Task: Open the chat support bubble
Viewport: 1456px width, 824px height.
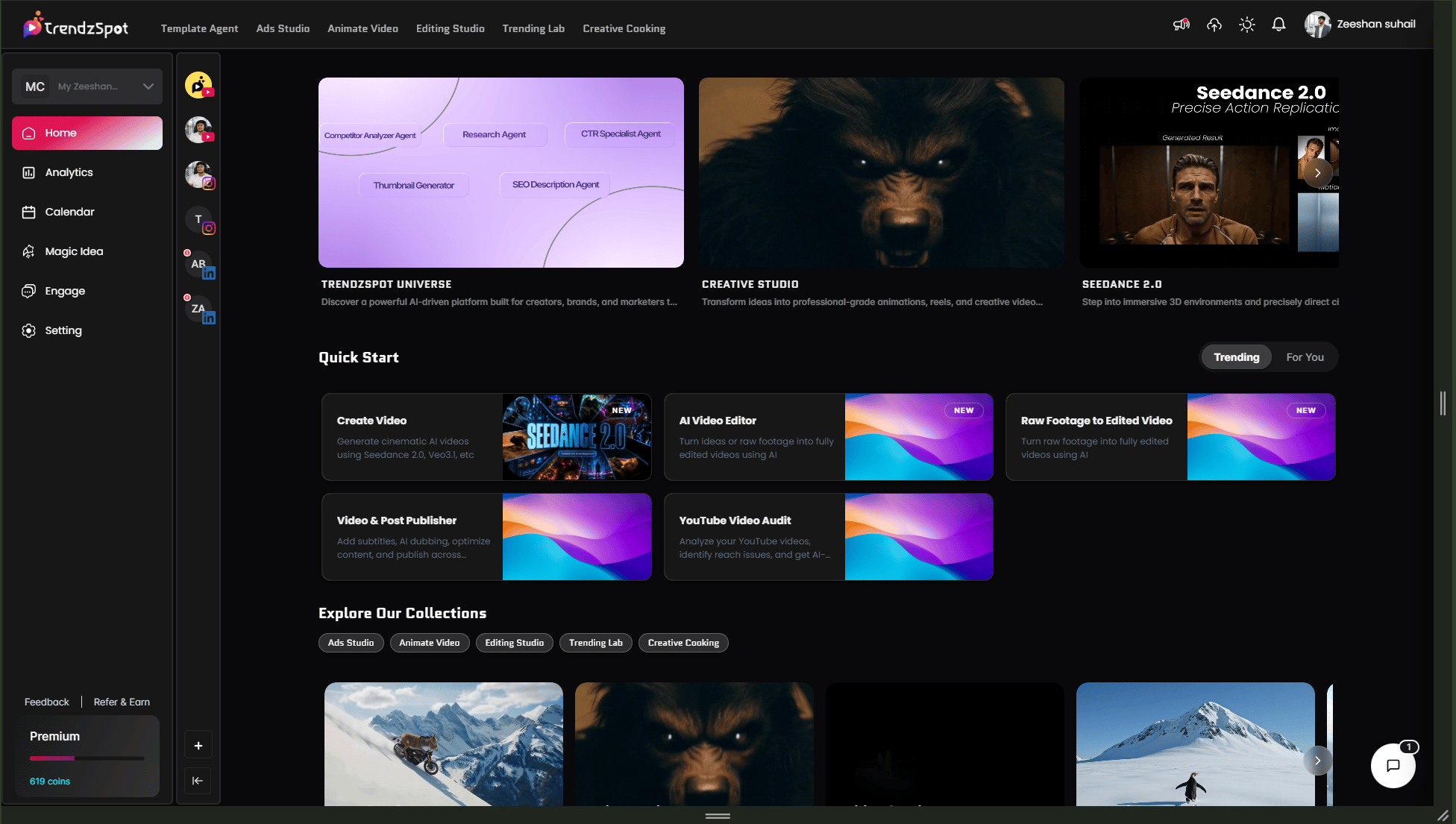Action: point(1393,765)
